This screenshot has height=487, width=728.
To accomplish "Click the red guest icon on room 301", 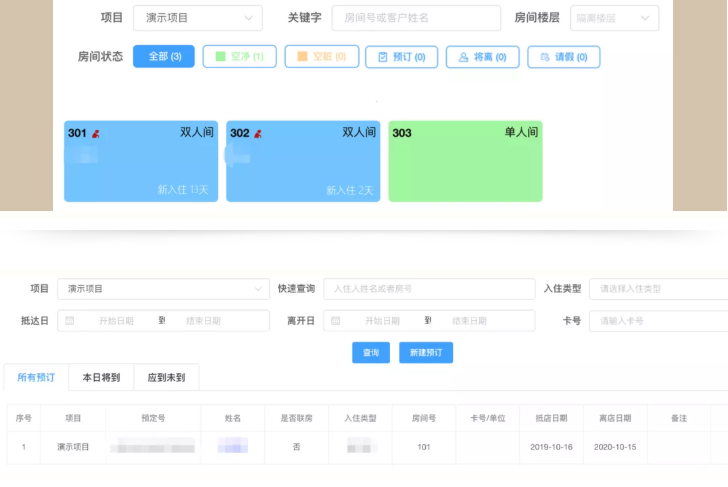I will coord(96,133).
